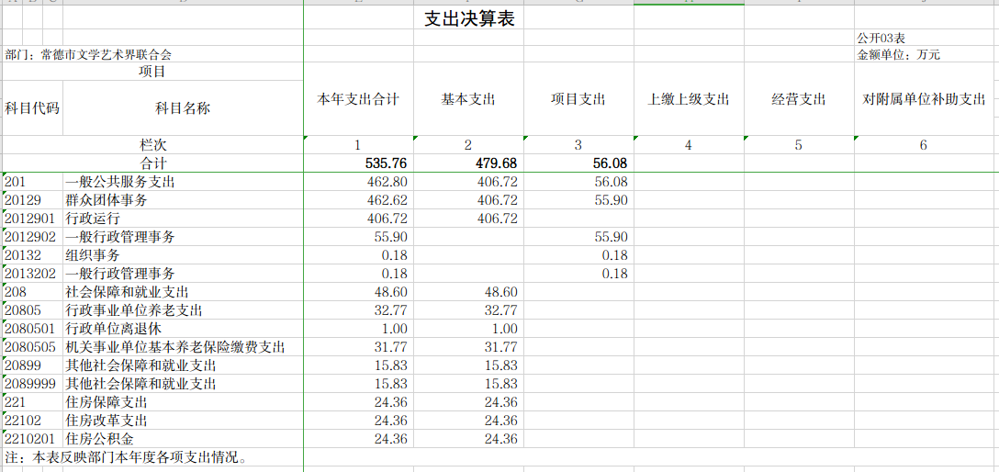Select the 科目代码 header cell

[32, 108]
